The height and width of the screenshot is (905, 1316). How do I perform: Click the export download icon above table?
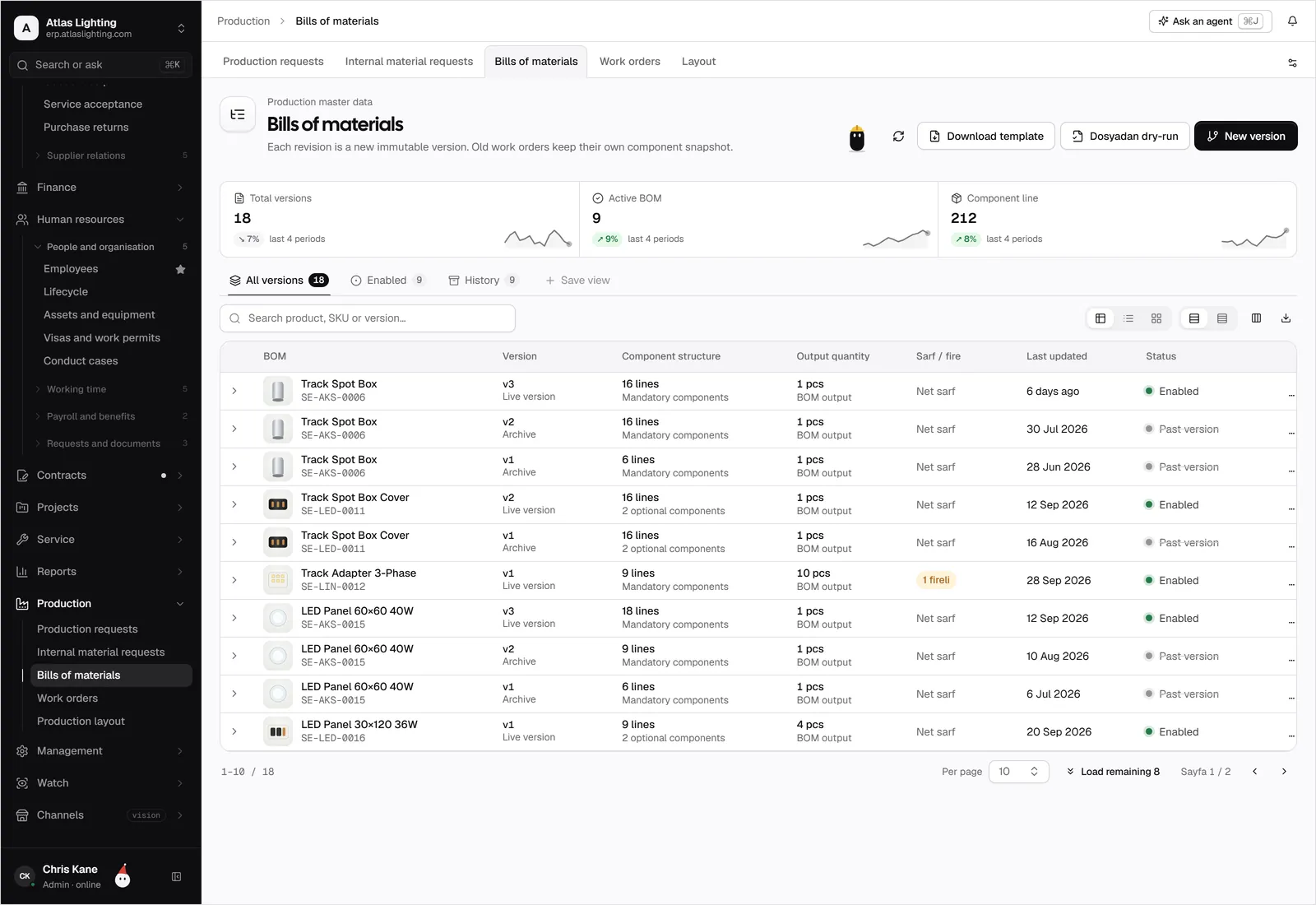pos(1286,318)
